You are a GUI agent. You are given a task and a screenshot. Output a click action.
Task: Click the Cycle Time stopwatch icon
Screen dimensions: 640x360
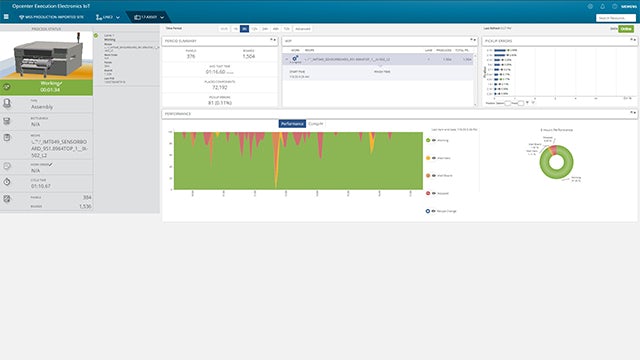(7, 182)
